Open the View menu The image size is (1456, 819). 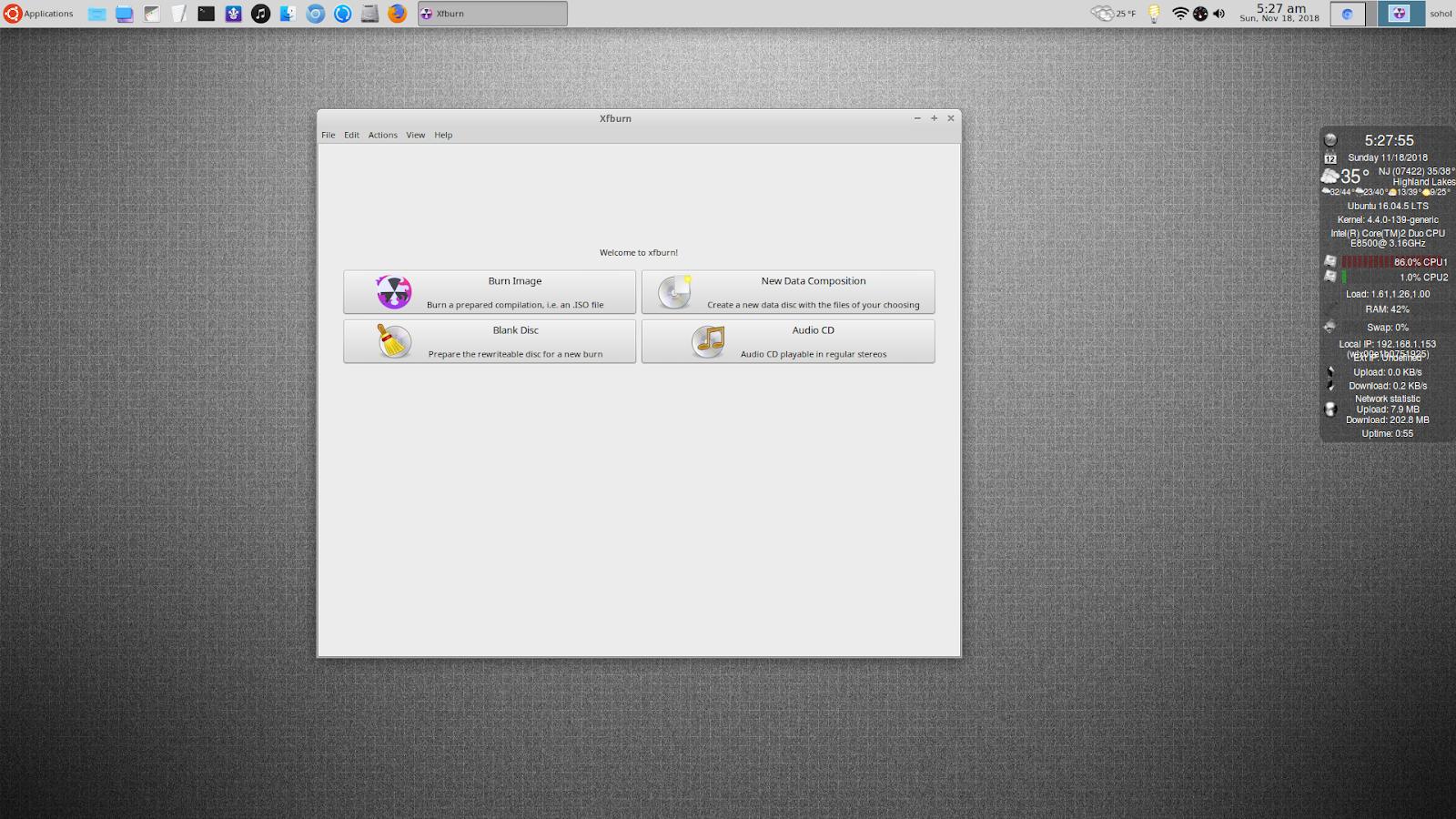[x=415, y=135]
